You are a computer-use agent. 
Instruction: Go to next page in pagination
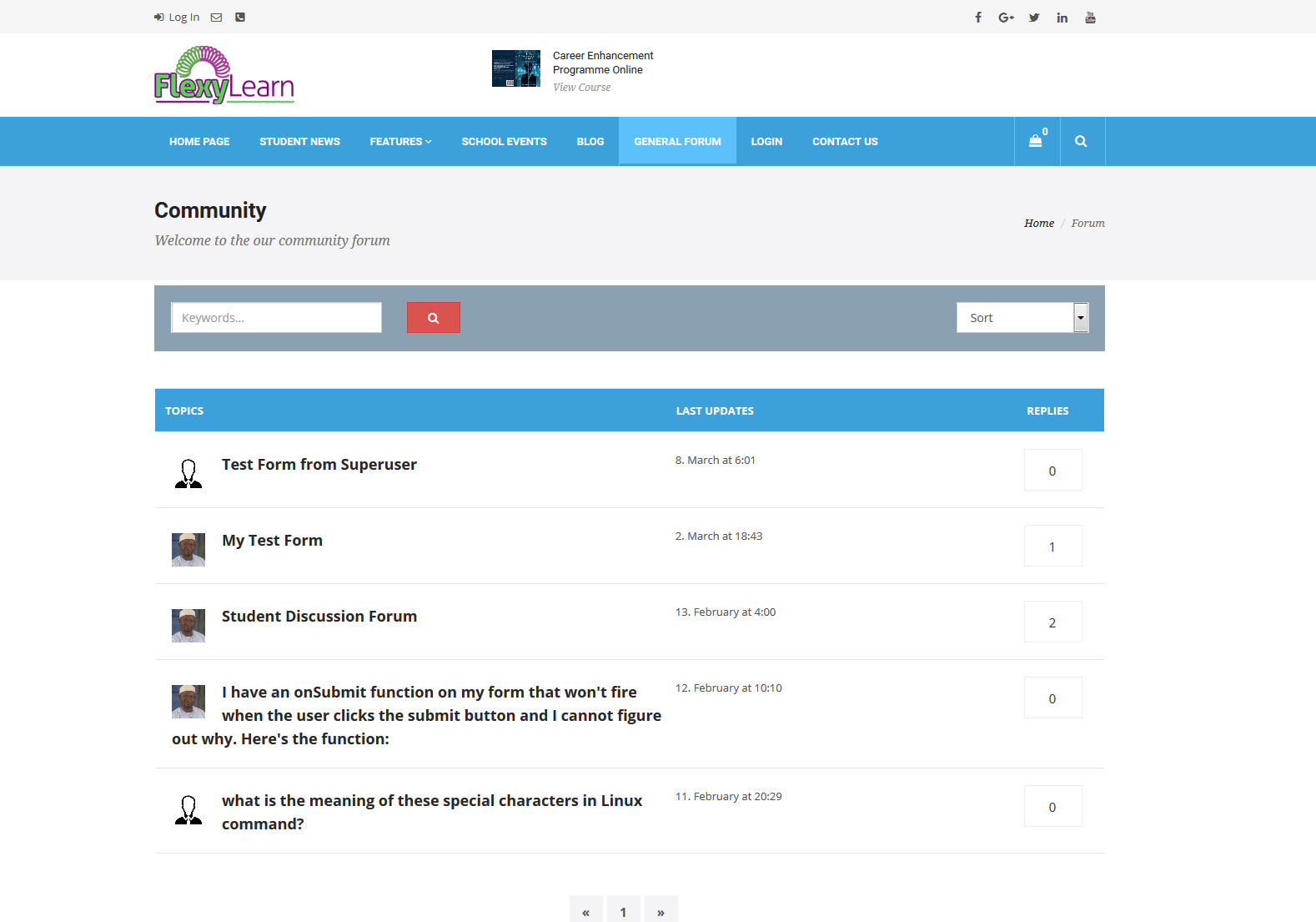661,911
